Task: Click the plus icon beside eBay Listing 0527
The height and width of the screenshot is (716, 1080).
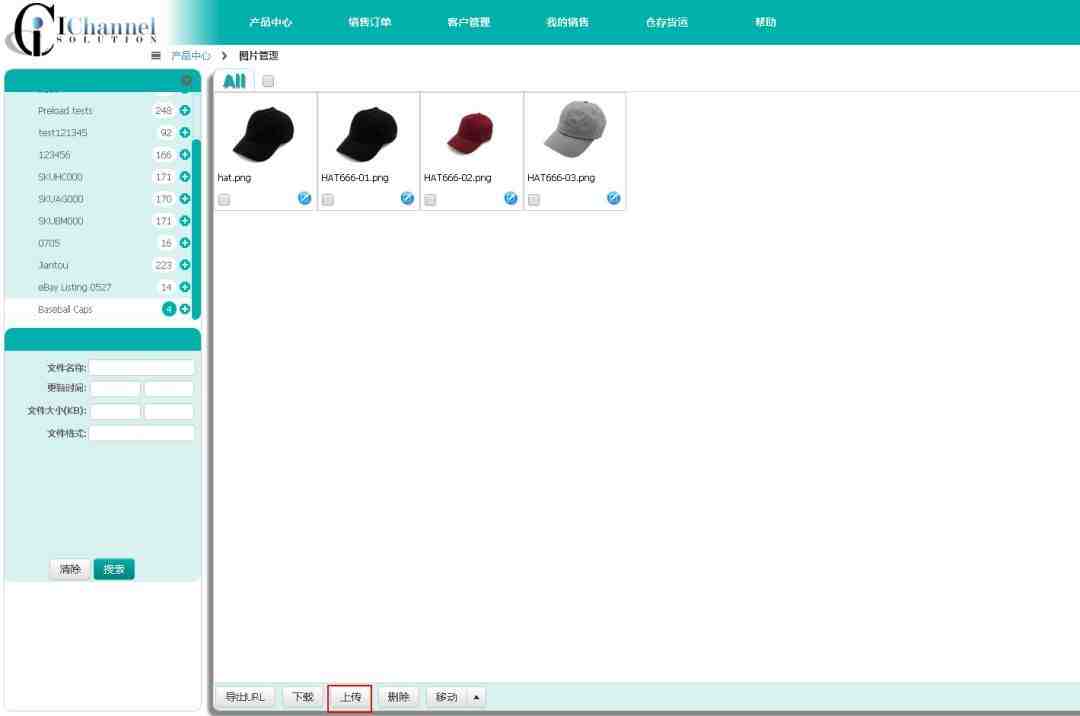Action: coord(185,286)
